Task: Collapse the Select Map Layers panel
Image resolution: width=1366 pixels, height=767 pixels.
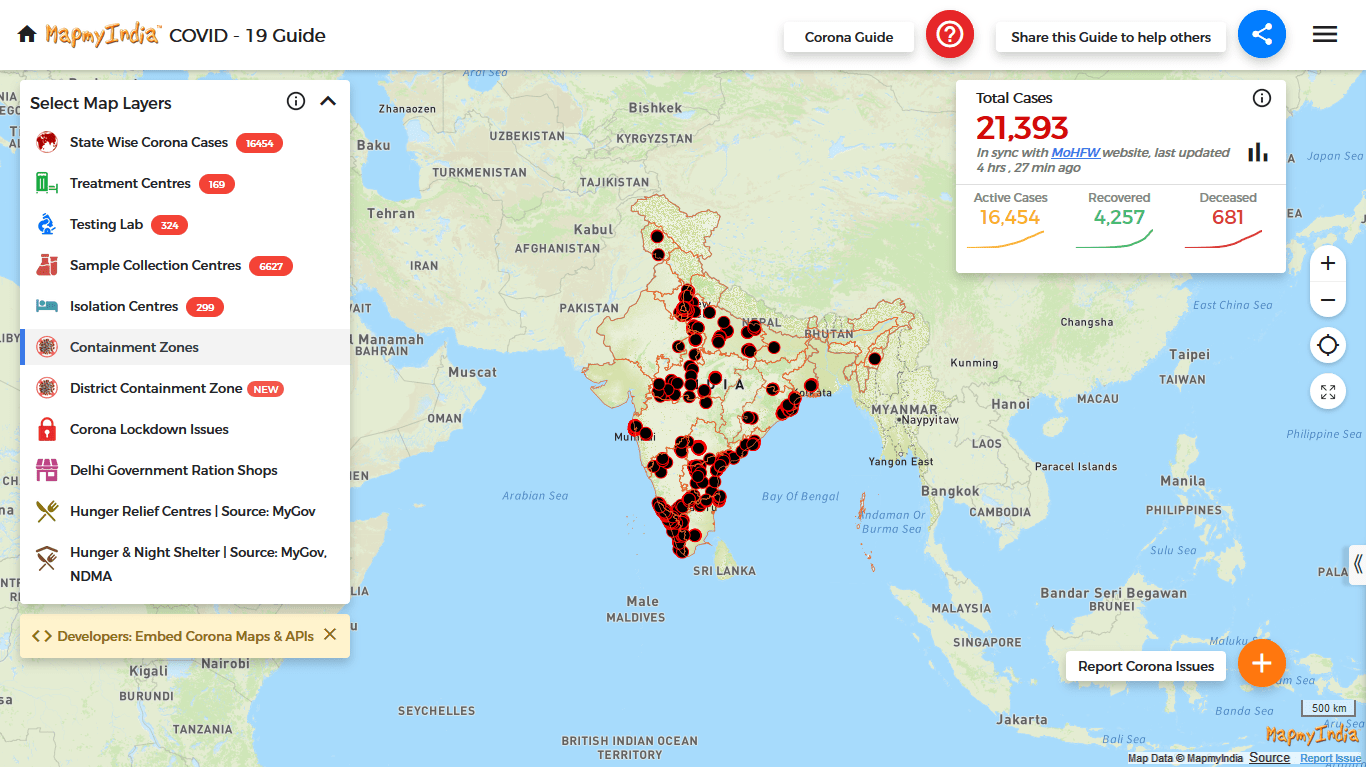Action: (328, 101)
